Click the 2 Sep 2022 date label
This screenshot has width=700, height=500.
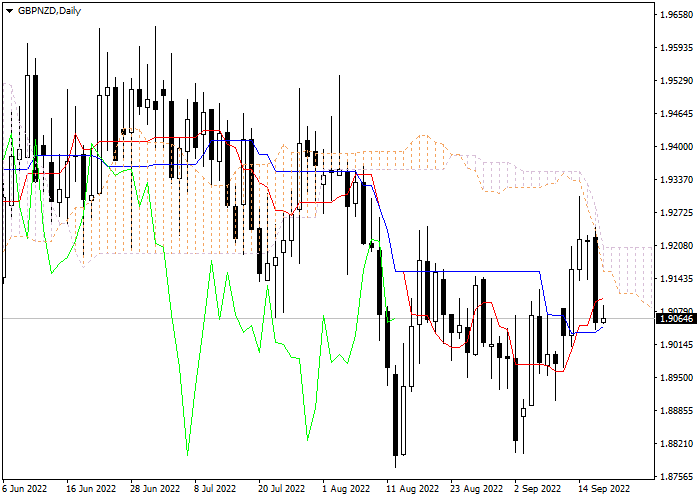pos(537,488)
